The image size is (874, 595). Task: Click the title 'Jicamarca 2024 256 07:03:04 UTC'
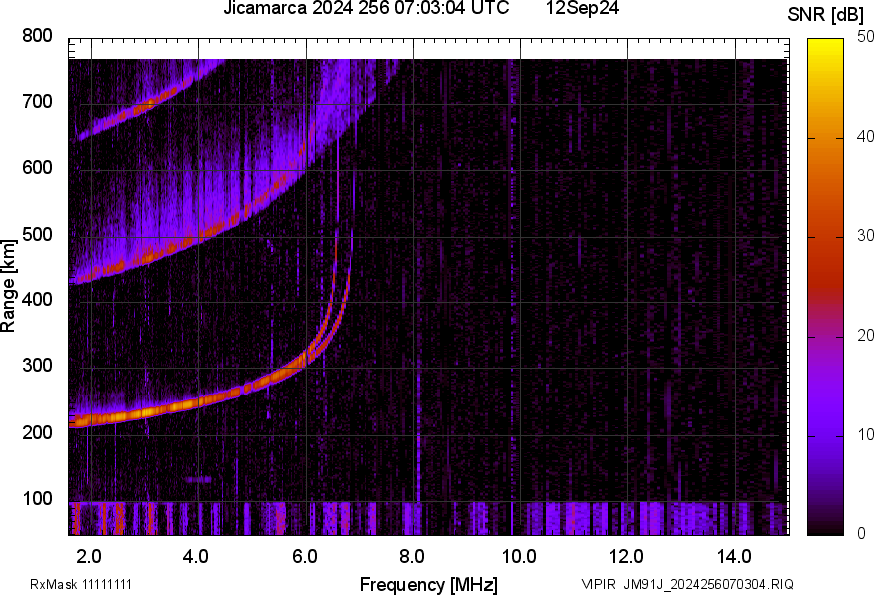point(366,8)
